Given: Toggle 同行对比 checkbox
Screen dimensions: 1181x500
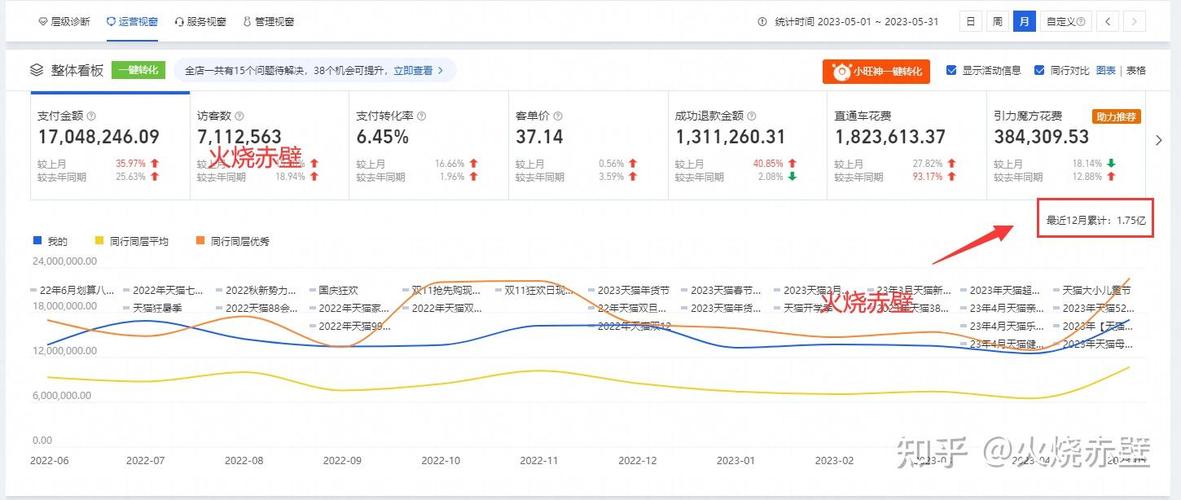Looking at the screenshot, I should tap(1039, 70).
